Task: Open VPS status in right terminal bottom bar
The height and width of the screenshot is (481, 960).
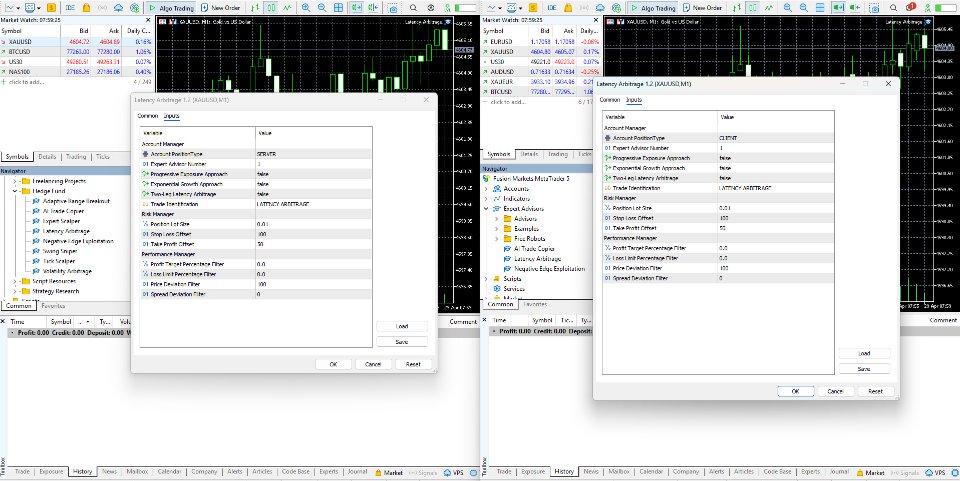Action: pos(936,472)
